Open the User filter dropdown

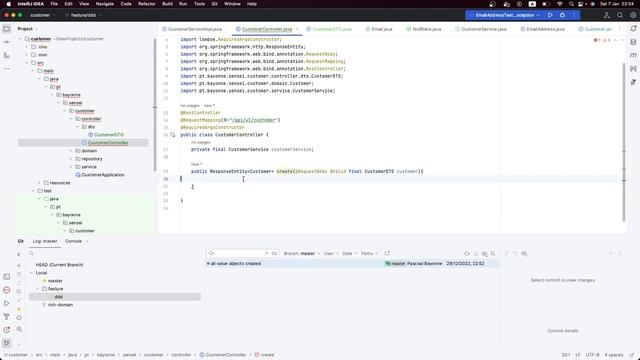pyautogui.click(x=331, y=253)
